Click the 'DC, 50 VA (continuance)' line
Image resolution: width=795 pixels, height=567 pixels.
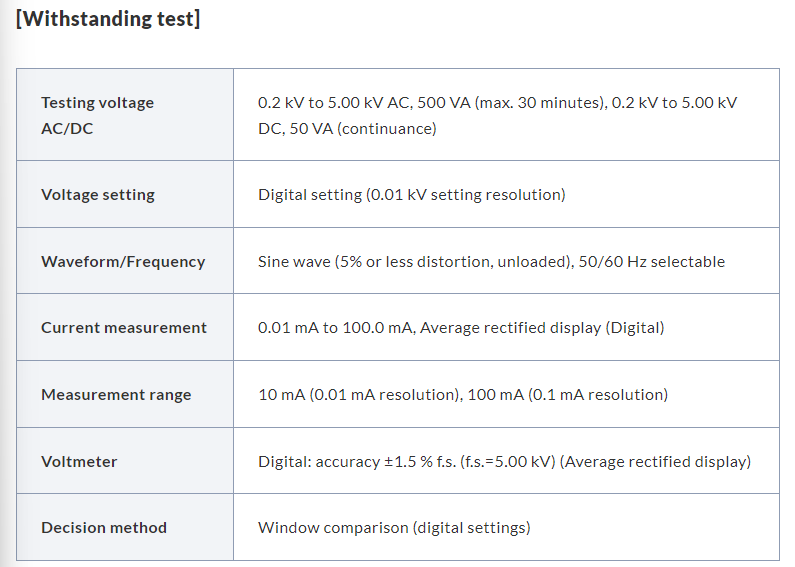(347, 129)
